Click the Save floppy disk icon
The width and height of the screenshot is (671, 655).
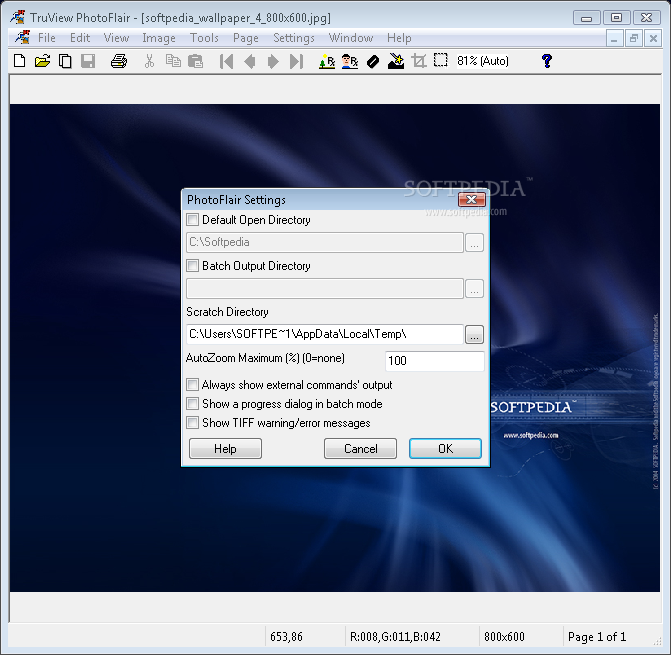click(x=88, y=61)
